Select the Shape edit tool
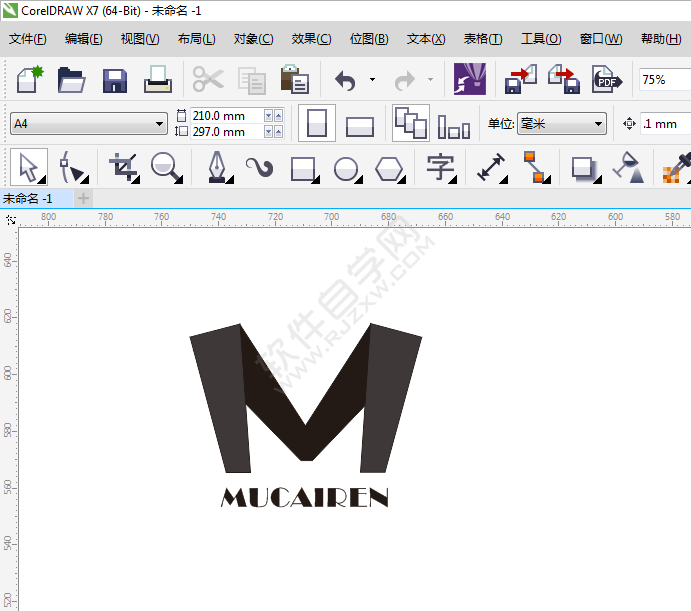 (x=74, y=167)
